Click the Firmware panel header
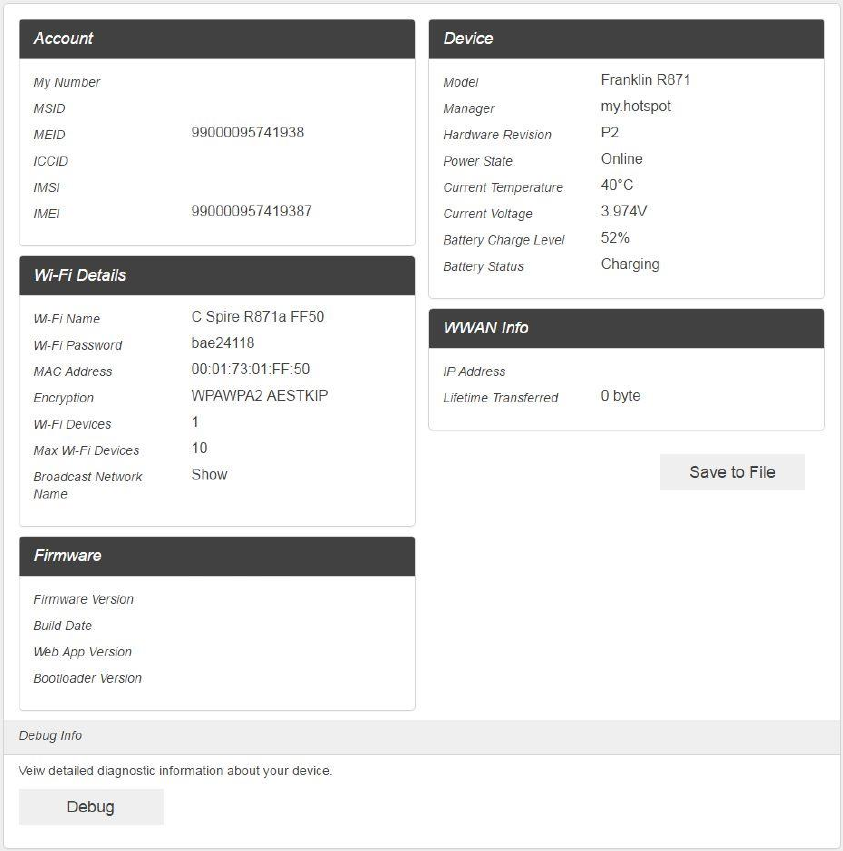843x851 pixels. pyautogui.click(x=217, y=556)
